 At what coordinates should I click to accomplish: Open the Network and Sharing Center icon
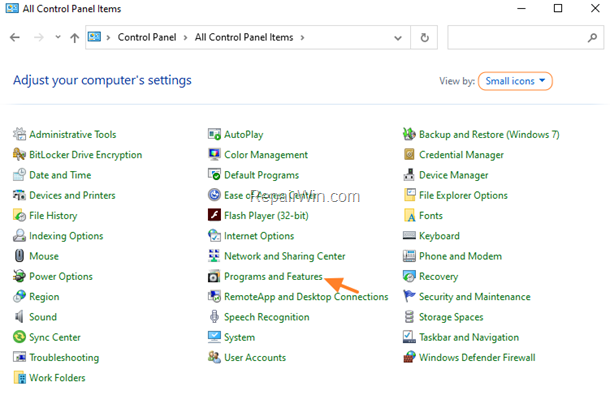(x=214, y=256)
